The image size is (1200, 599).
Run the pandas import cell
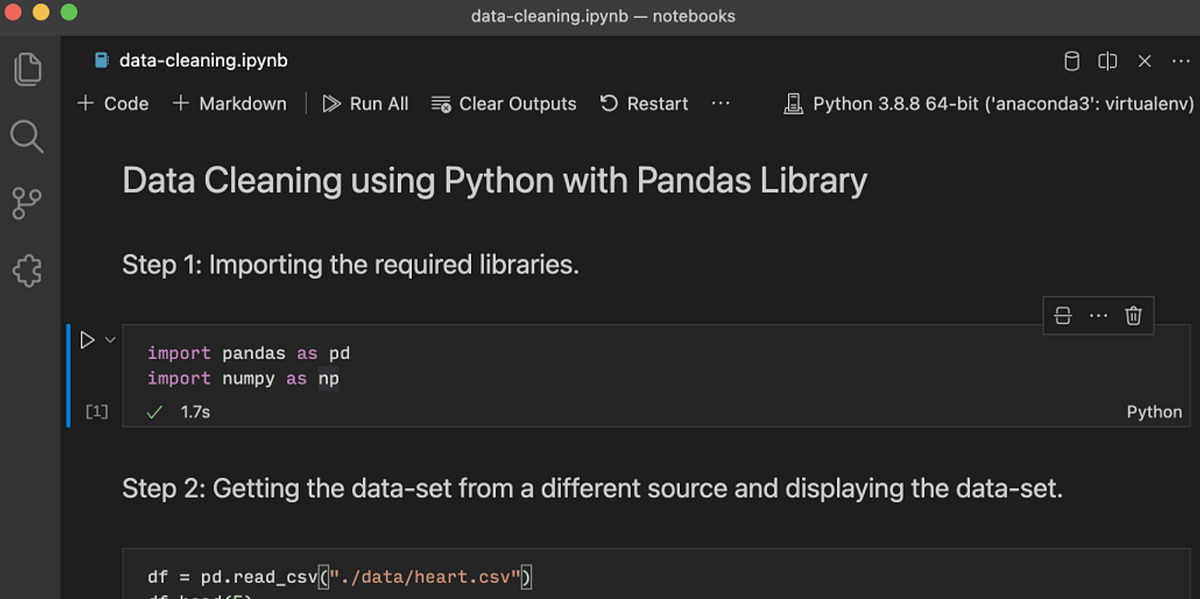[86, 339]
